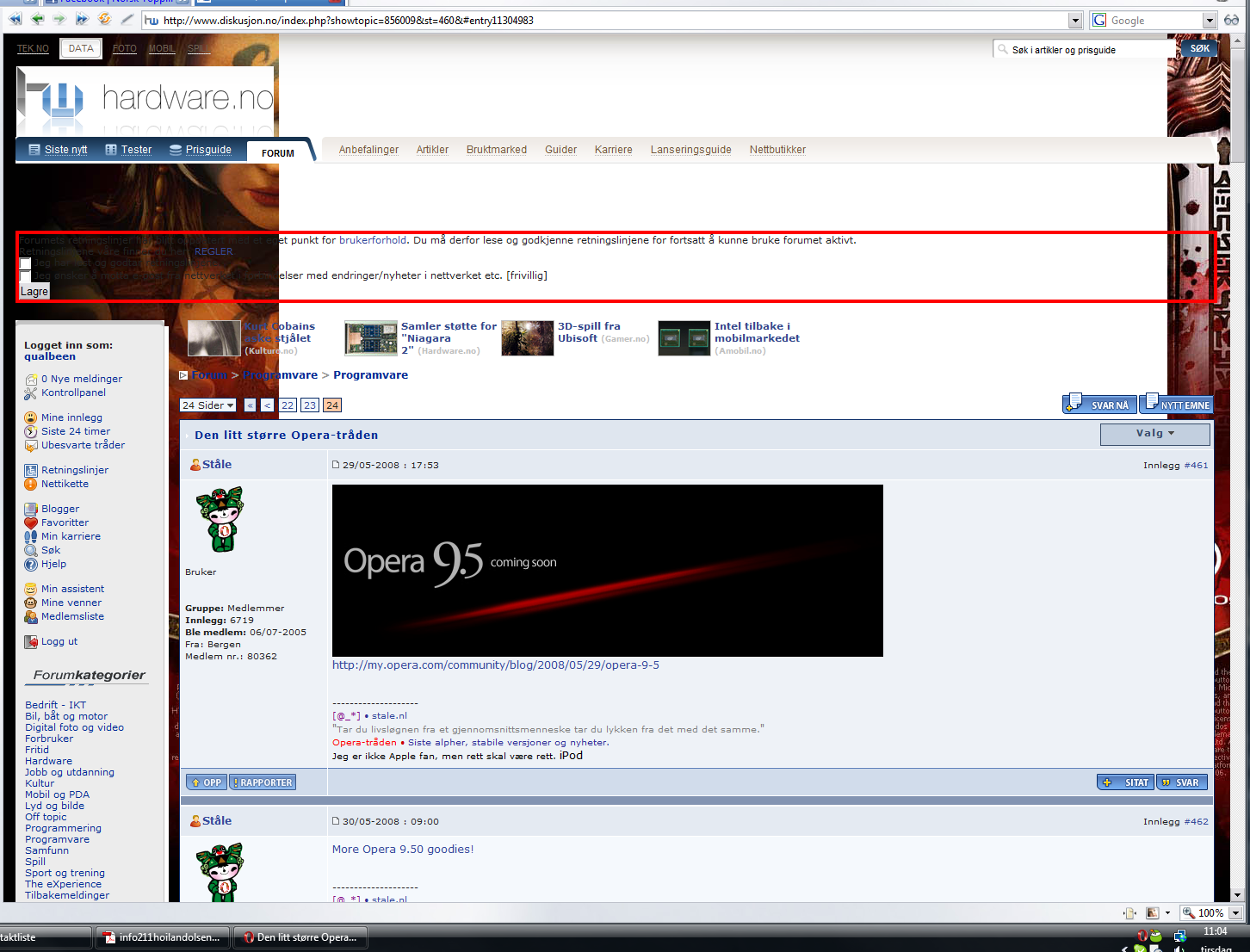Click the SITAT button on post #461

click(x=1125, y=782)
